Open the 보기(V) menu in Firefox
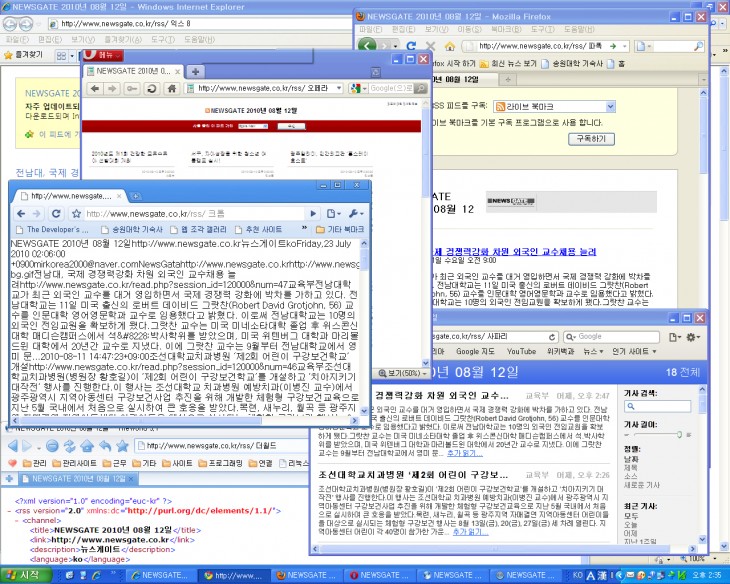Screen dimensions: 730x584 pyautogui.click(x=436, y=29)
